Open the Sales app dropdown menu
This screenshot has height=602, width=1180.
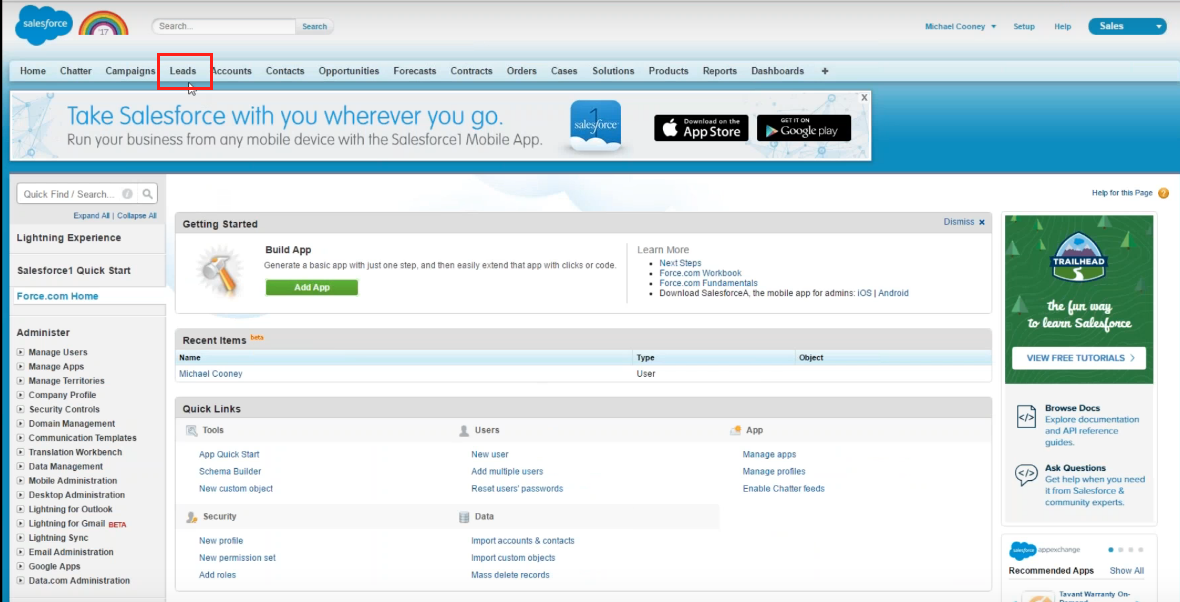(1127, 26)
